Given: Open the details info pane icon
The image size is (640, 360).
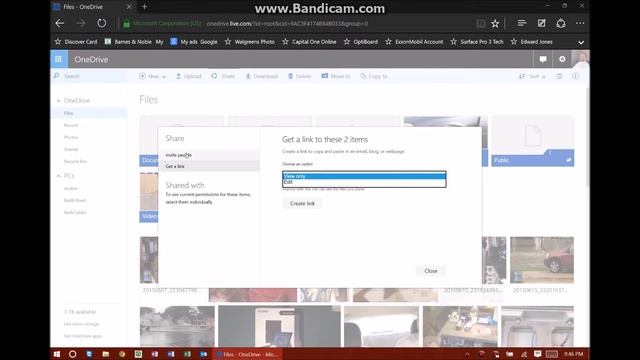Looking at the screenshot, I should pos(575,76).
